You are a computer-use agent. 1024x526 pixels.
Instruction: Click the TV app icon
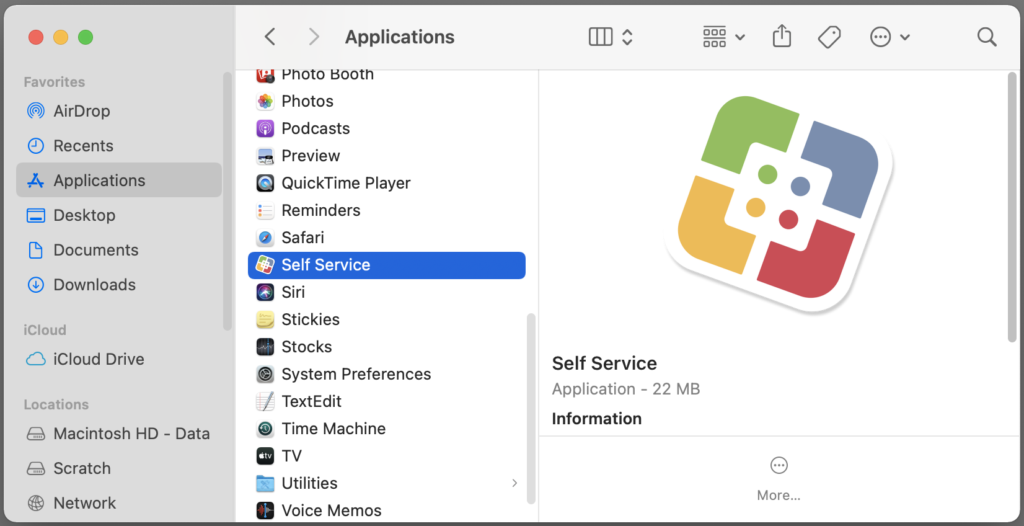tap(265, 456)
